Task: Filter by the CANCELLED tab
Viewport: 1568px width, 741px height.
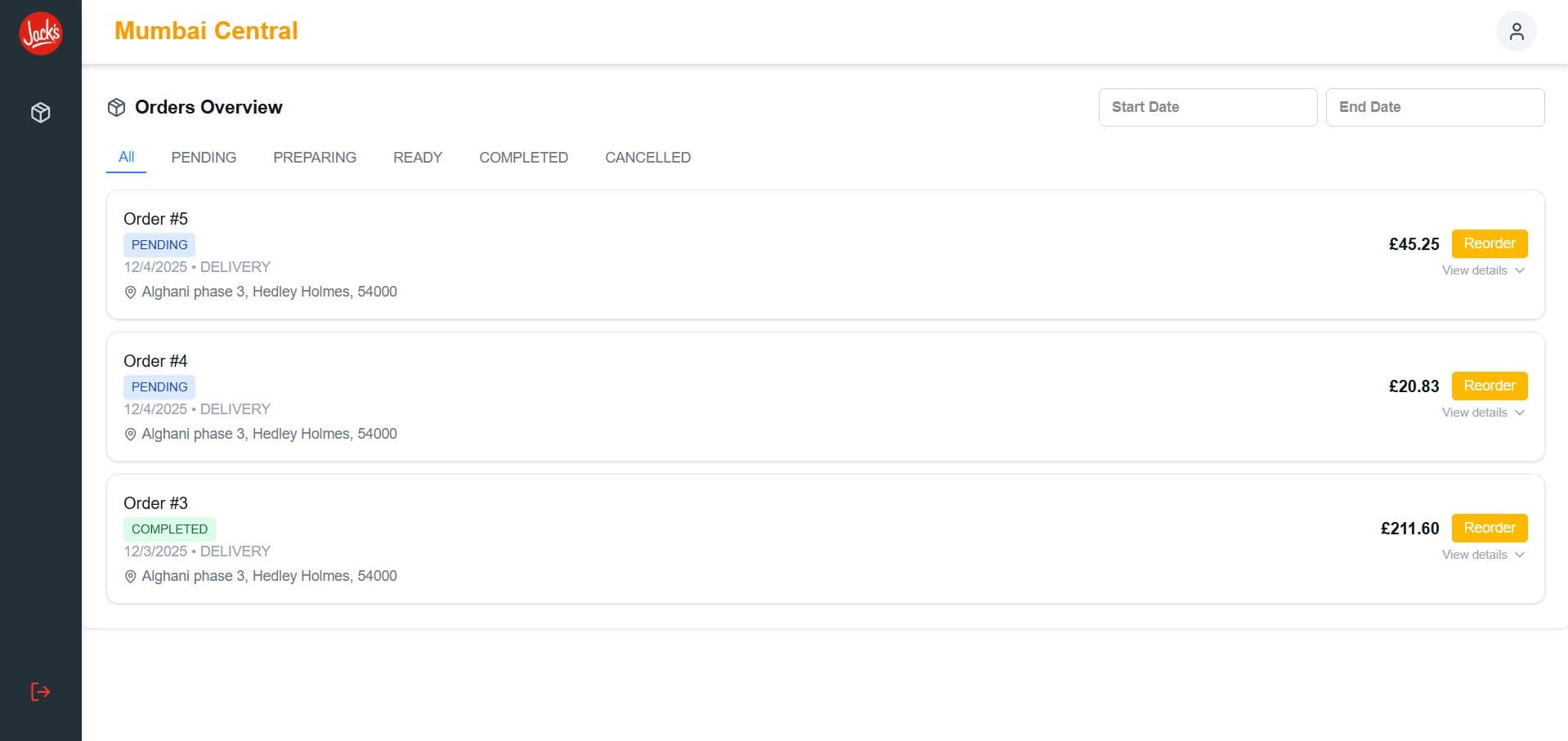Action: pos(647,158)
